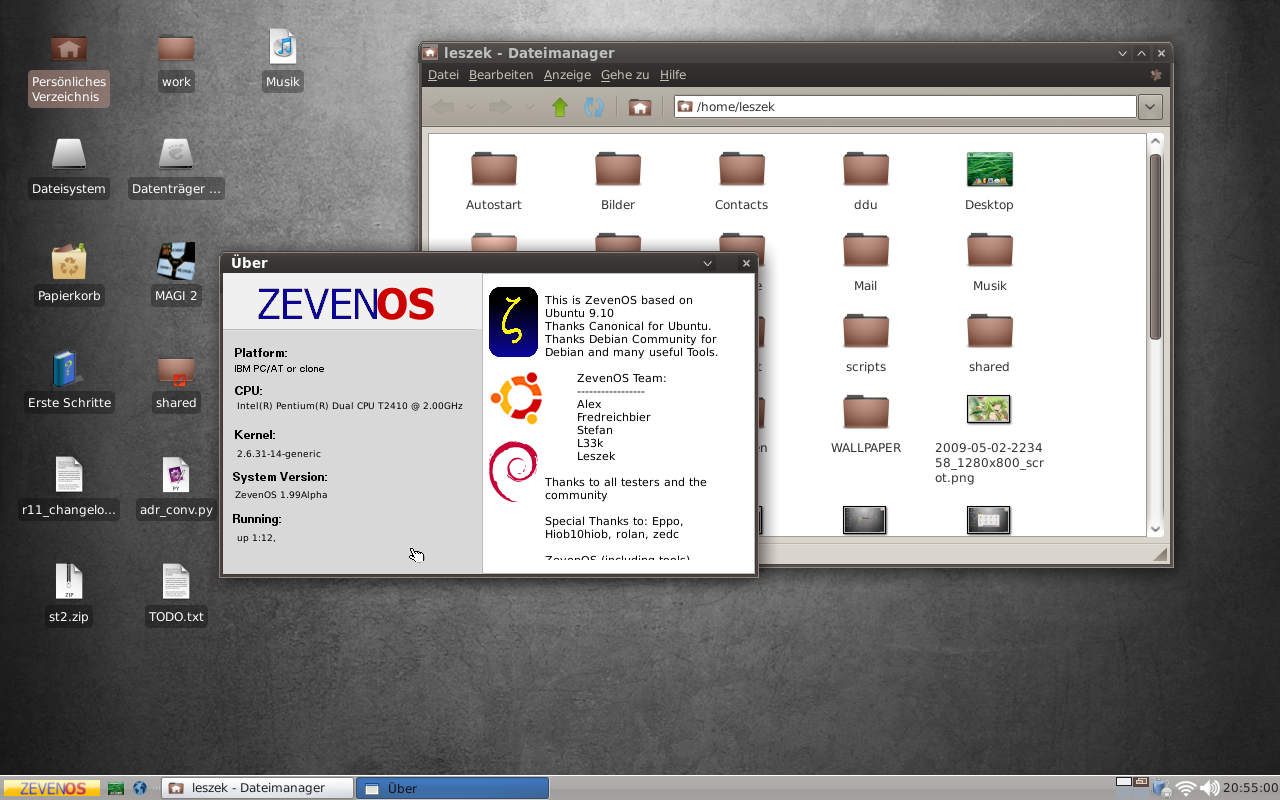Open the Autostart folder
The image size is (1280, 800).
click(494, 181)
